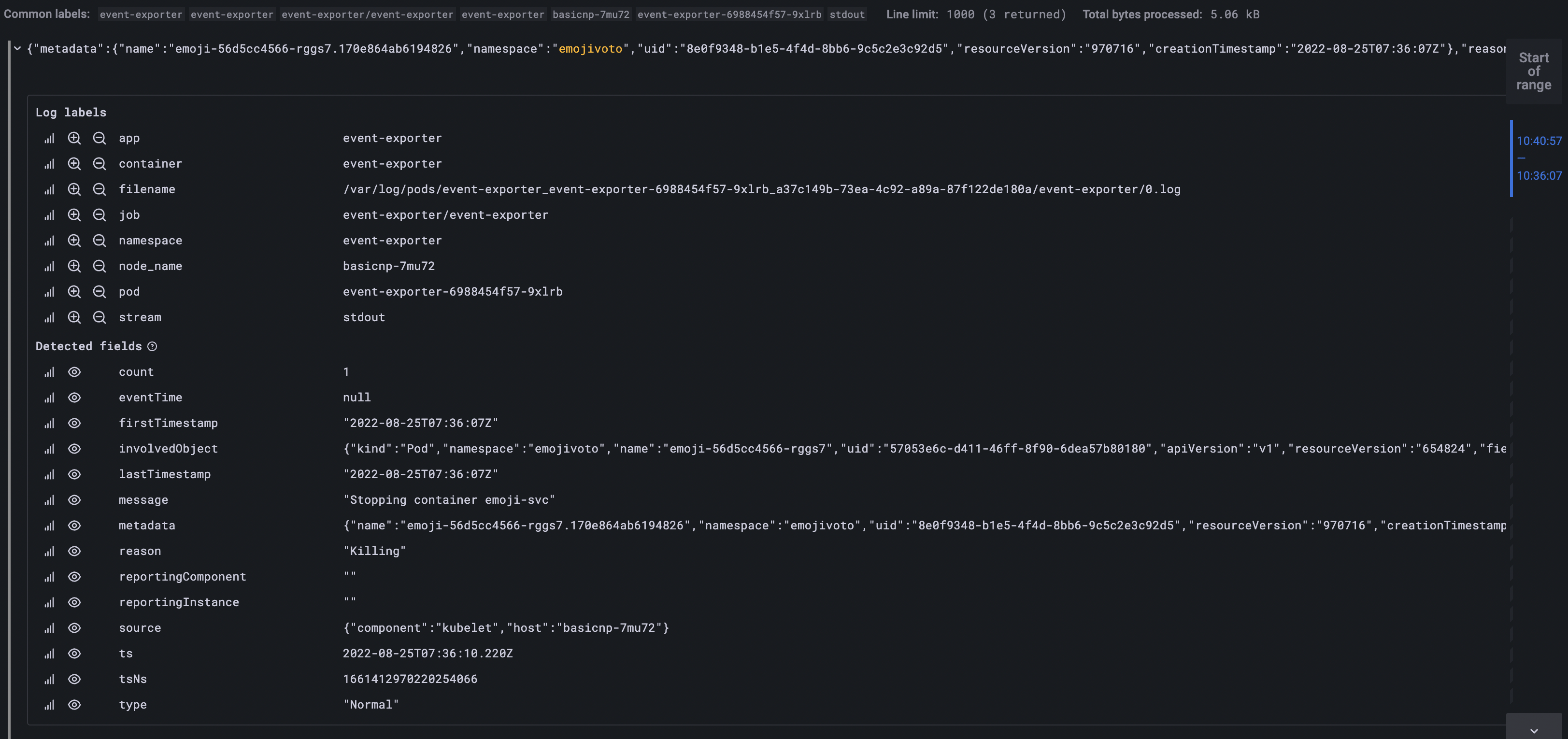The image size is (1568, 739).
Task: Filter out value on app label
Action: [99, 138]
